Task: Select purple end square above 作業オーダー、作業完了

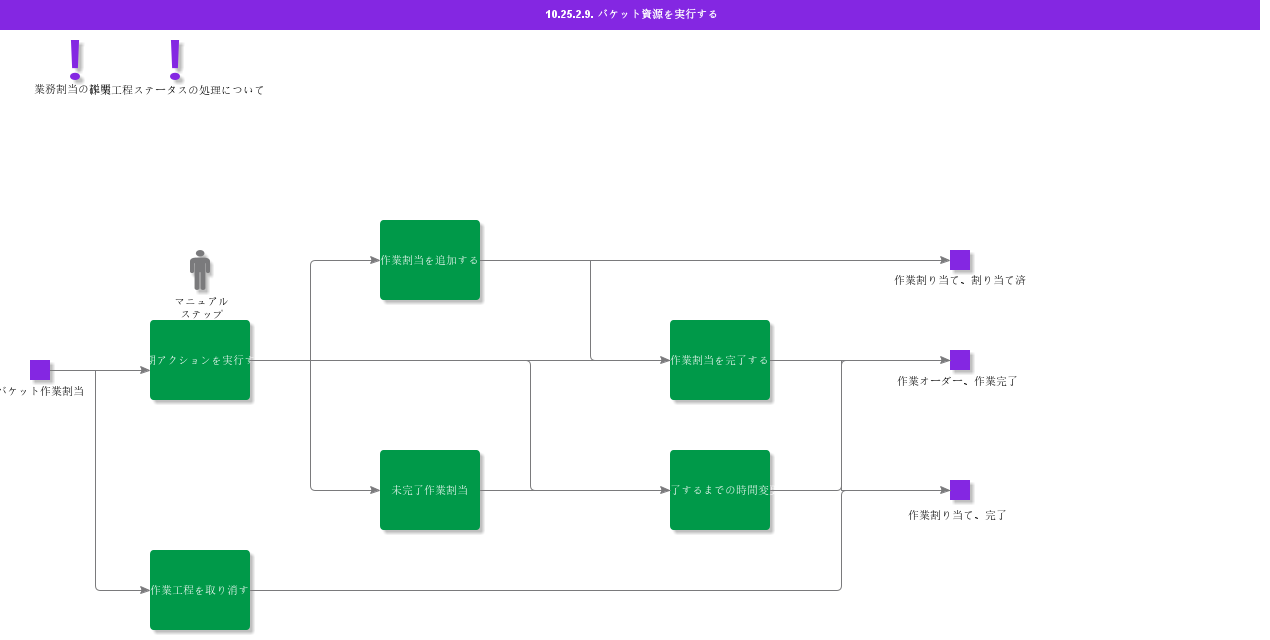Action: (960, 360)
